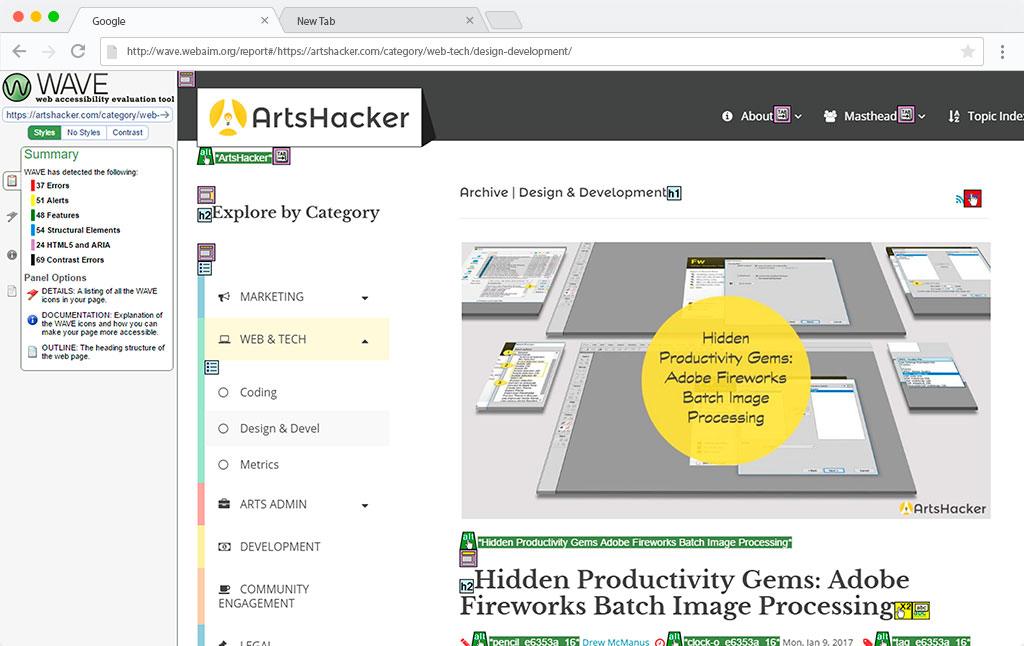The image size is (1024, 646).
Task: Click the ArtsHacker site logo
Action: coord(310,117)
